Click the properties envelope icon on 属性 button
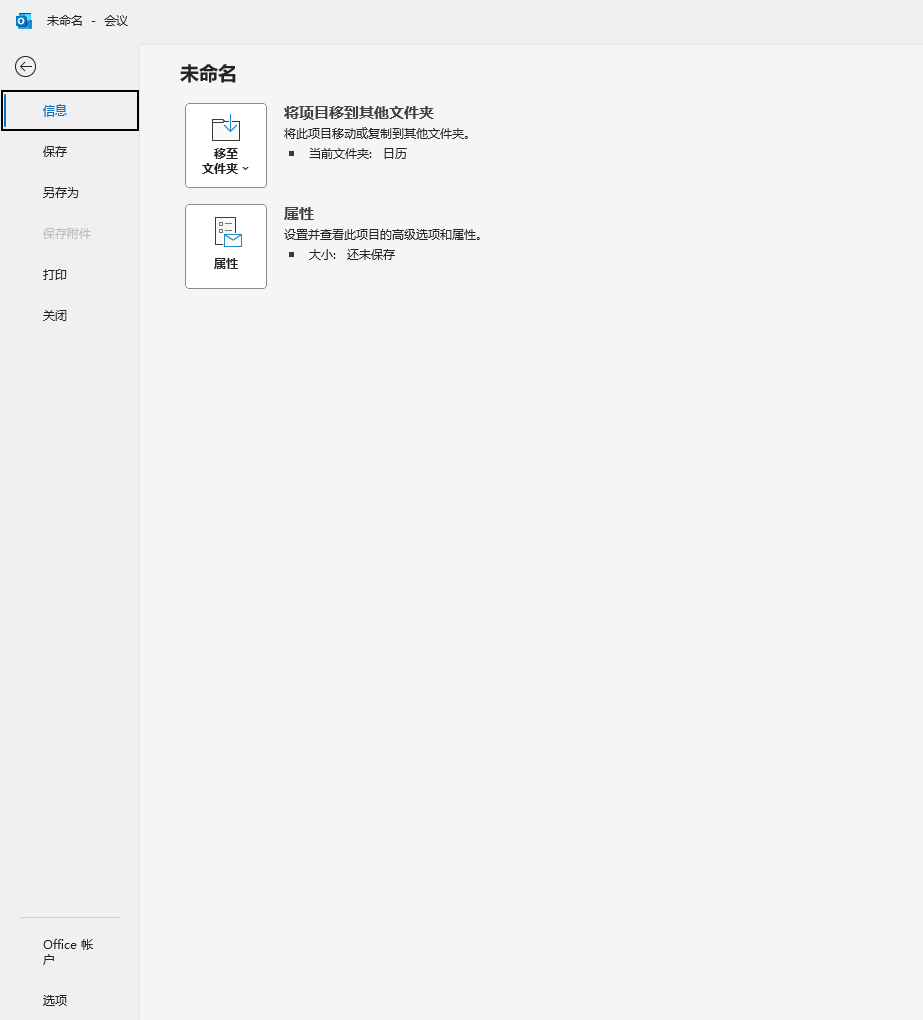 click(227, 232)
